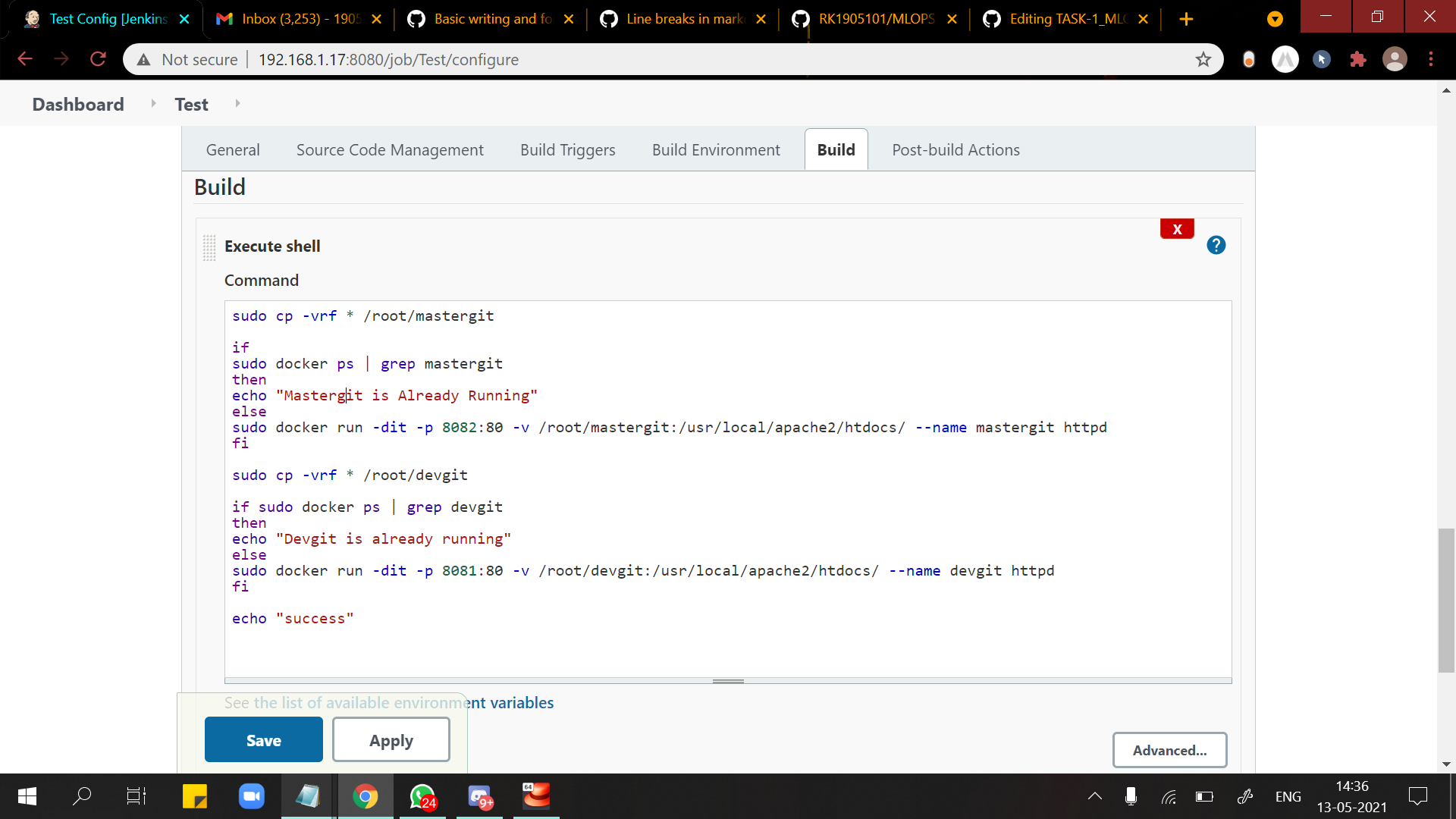
Task: Click the Not secure warning icon
Action: (x=143, y=60)
